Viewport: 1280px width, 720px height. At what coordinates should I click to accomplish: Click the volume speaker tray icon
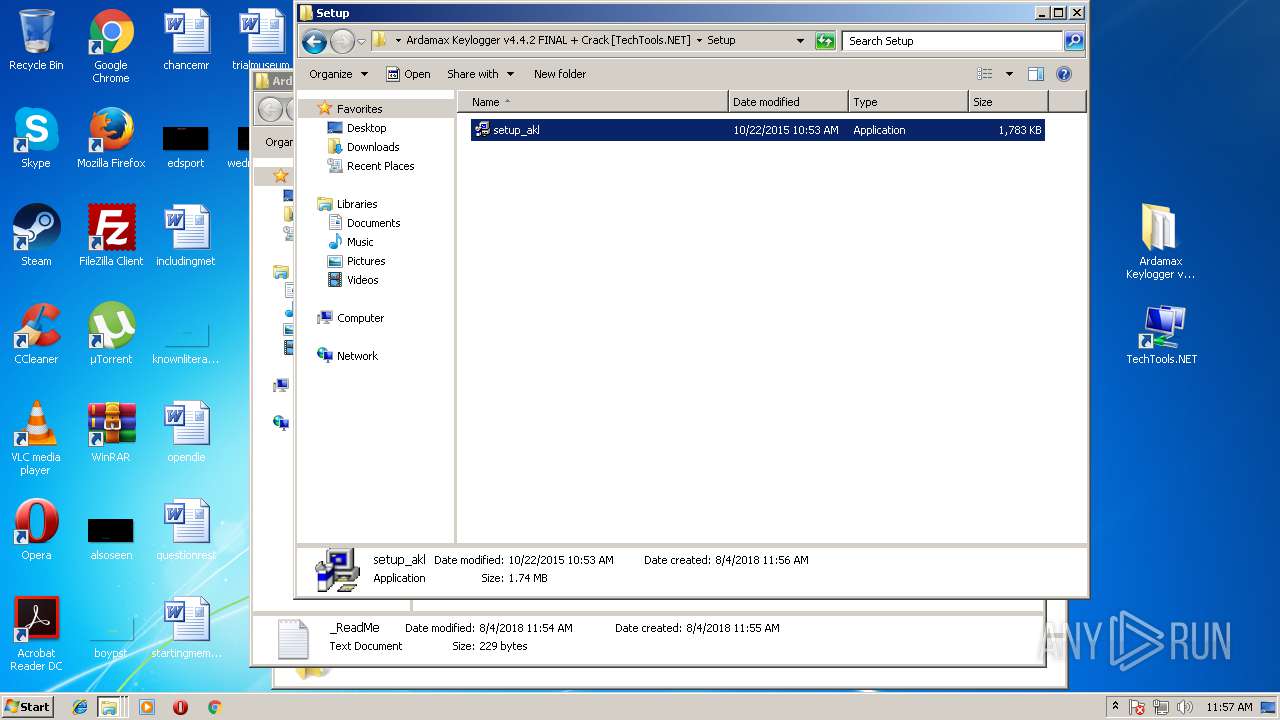(x=1185, y=707)
